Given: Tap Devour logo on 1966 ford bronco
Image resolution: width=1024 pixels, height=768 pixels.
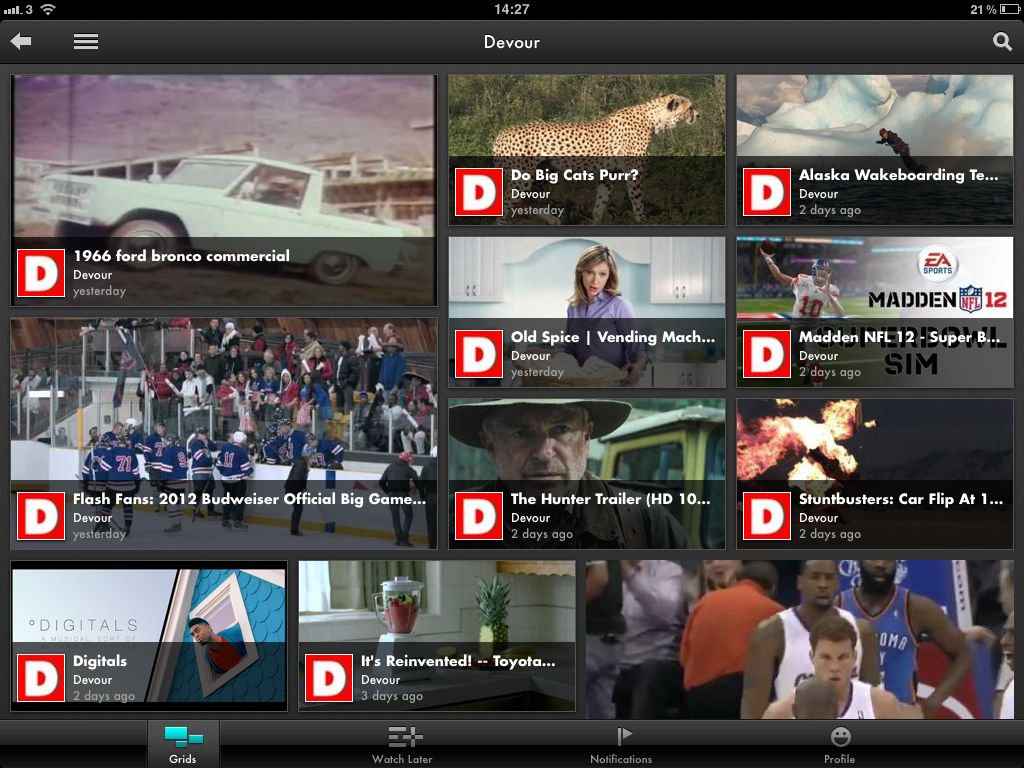Looking at the screenshot, I should pyautogui.click(x=40, y=273).
